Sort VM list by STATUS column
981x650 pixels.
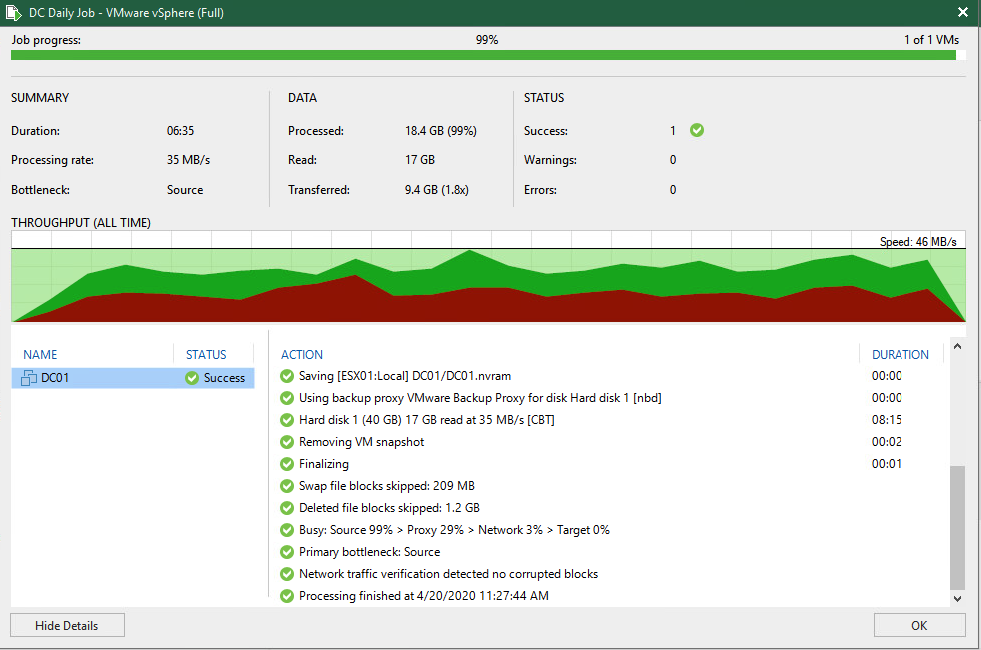point(206,355)
